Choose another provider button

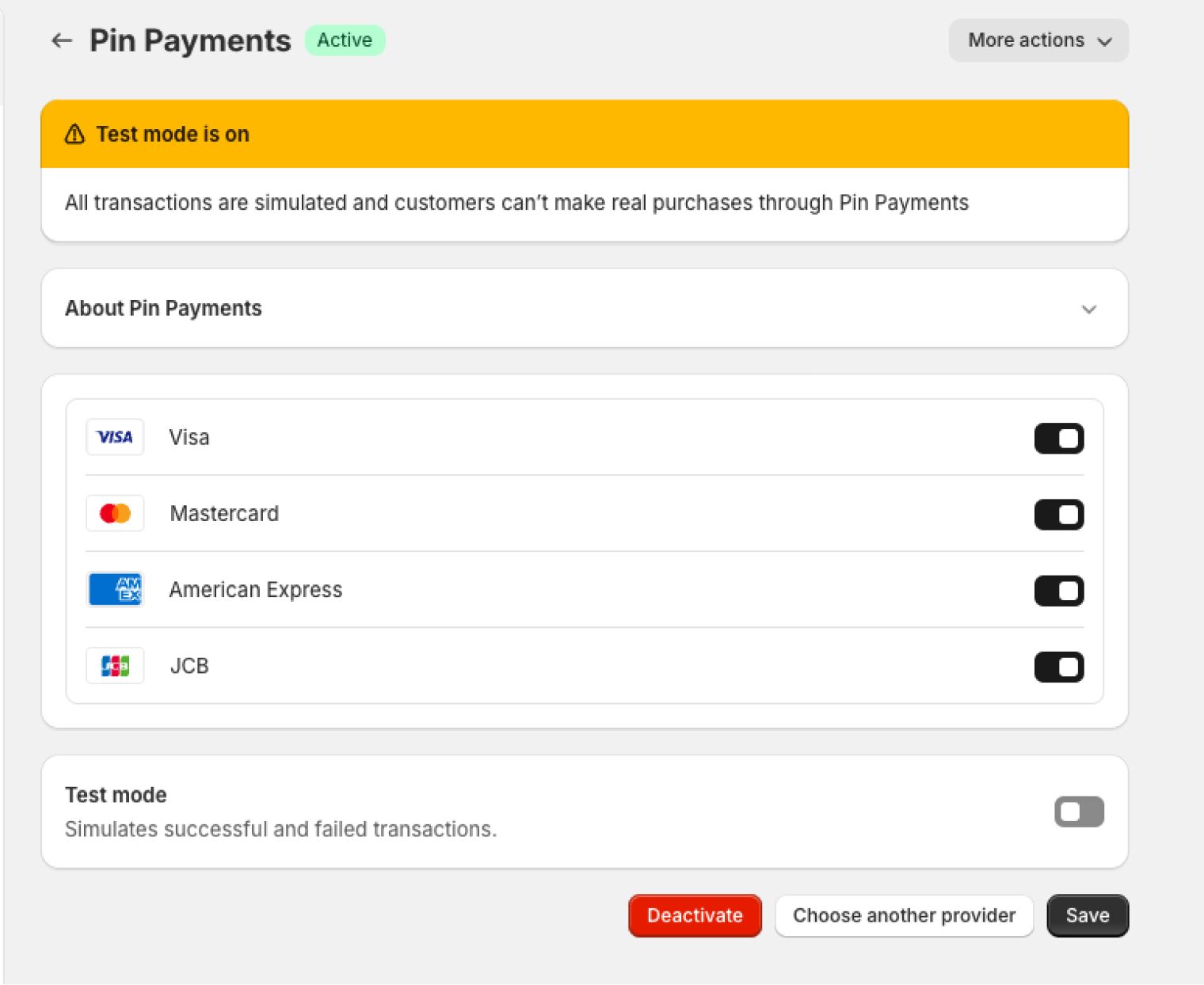coord(904,915)
